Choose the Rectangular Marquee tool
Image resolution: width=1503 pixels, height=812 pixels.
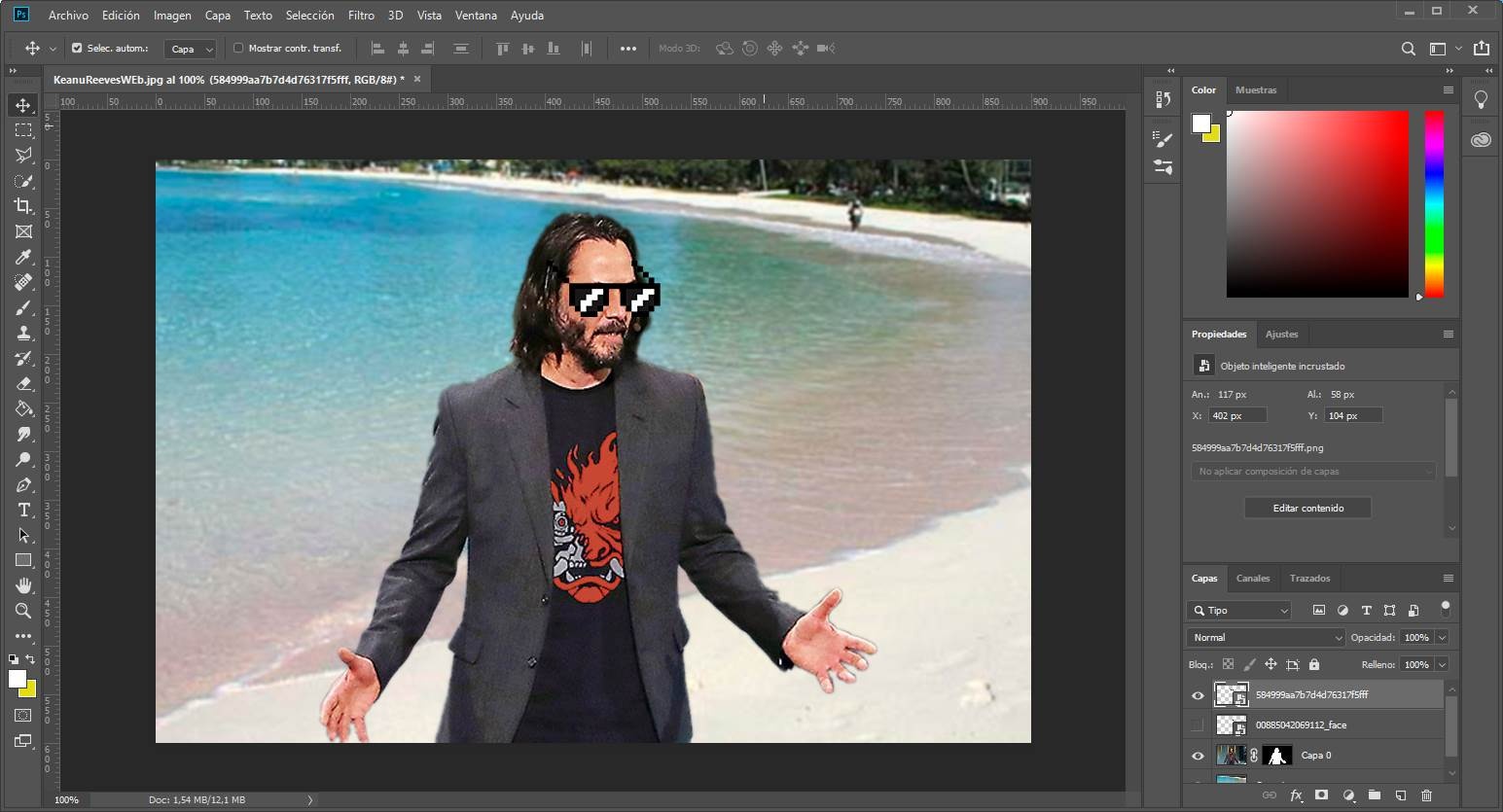click(23, 129)
